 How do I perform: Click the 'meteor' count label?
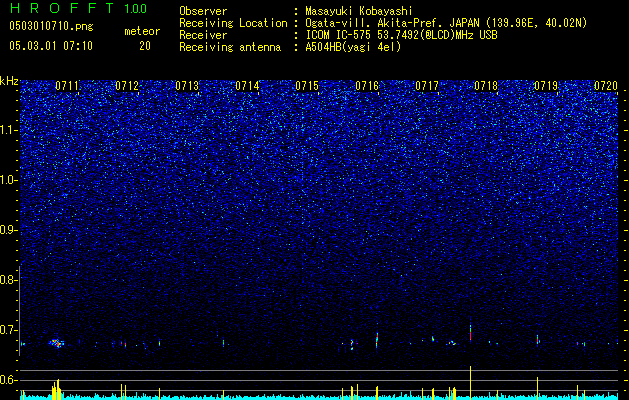click(142, 31)
